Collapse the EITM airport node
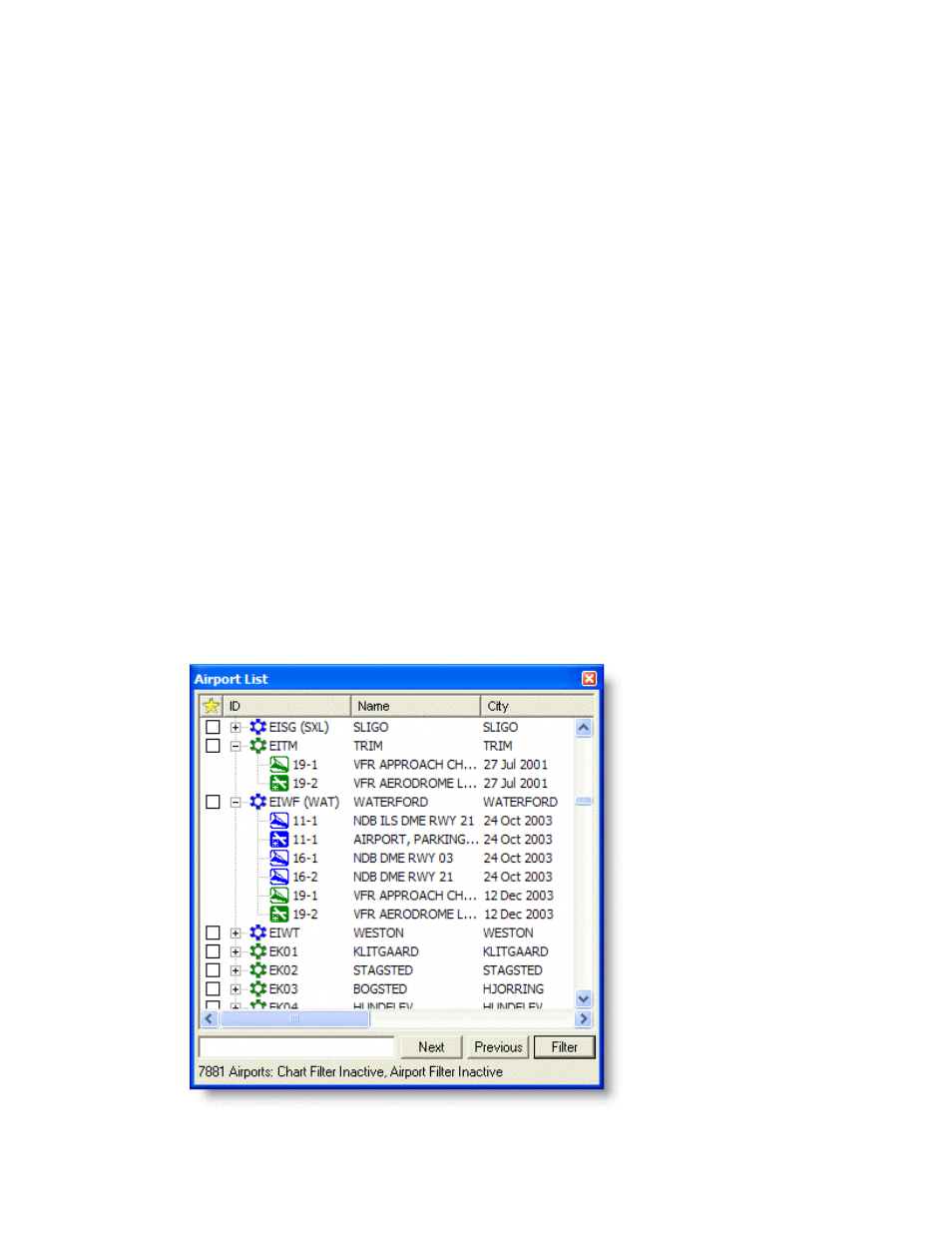 [236, 746]
